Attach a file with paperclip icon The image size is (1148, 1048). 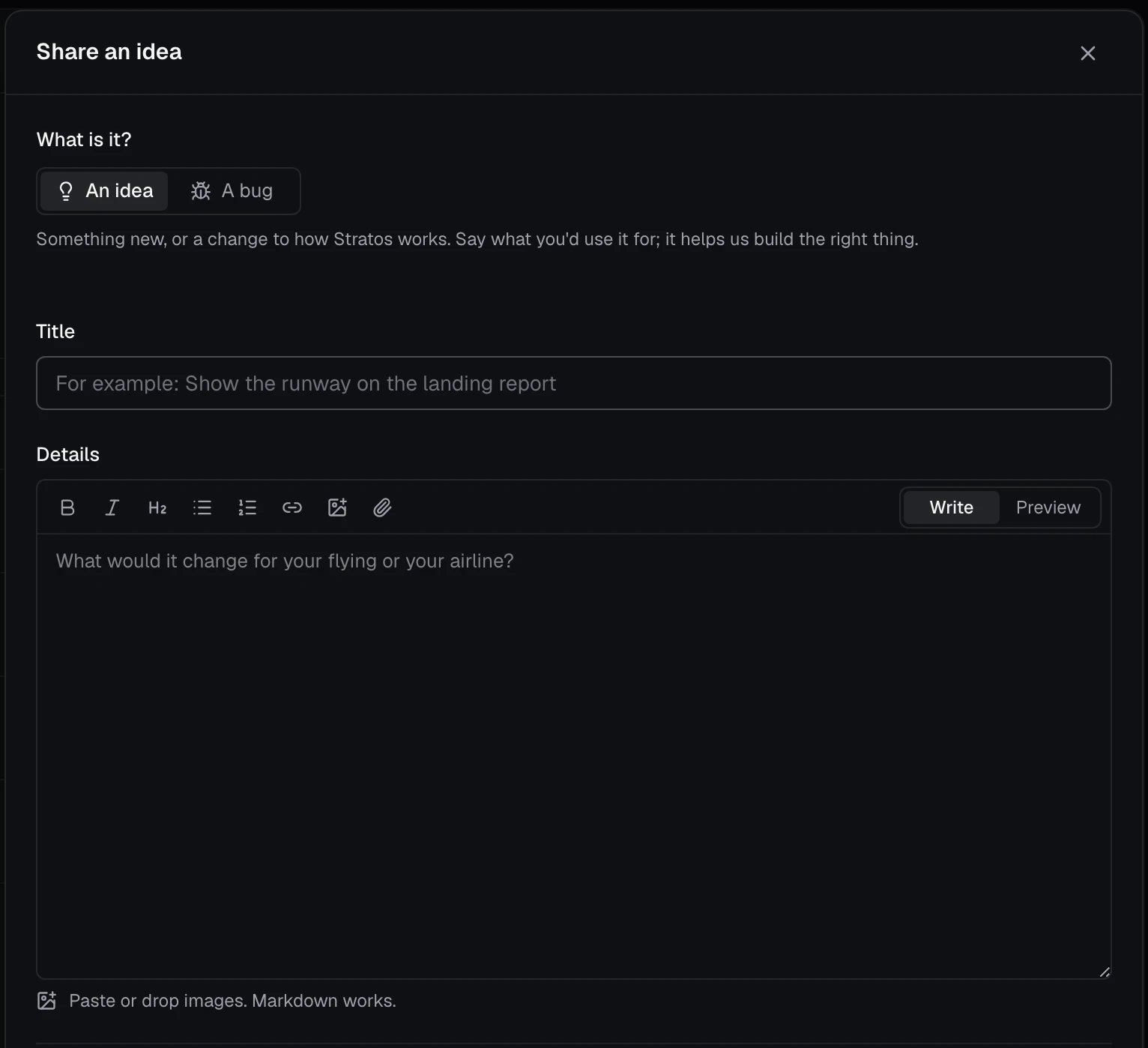coord(382,508)
